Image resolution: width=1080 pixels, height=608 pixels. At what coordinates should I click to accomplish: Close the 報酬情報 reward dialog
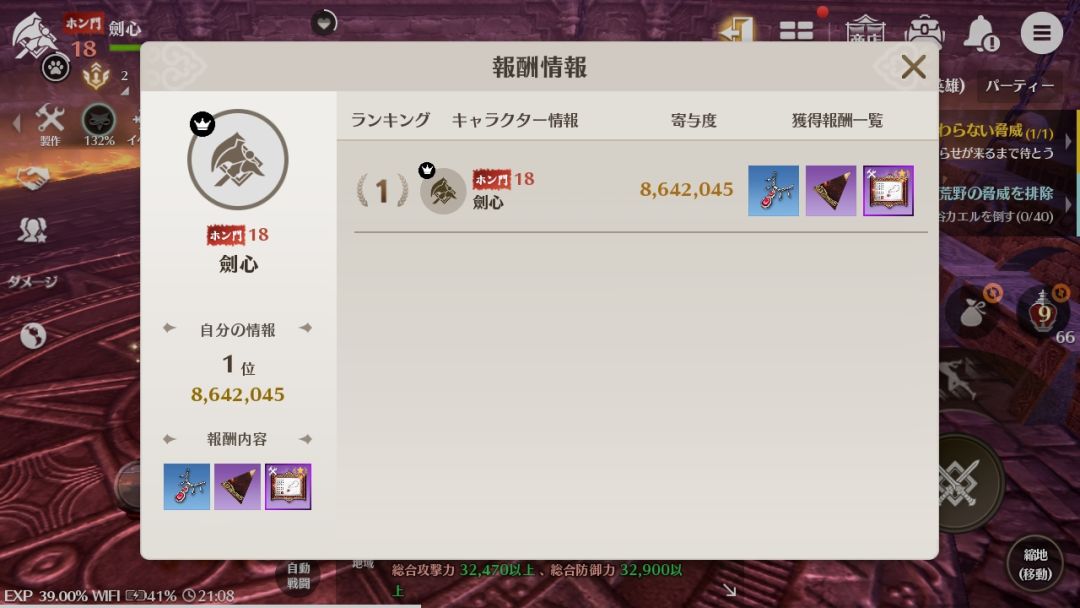[x=913, y=67]
